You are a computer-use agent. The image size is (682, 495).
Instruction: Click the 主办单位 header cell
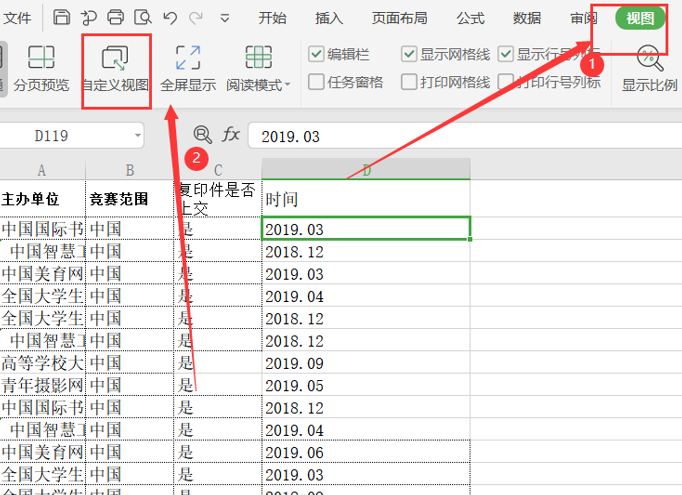click(x=42, y=198)
